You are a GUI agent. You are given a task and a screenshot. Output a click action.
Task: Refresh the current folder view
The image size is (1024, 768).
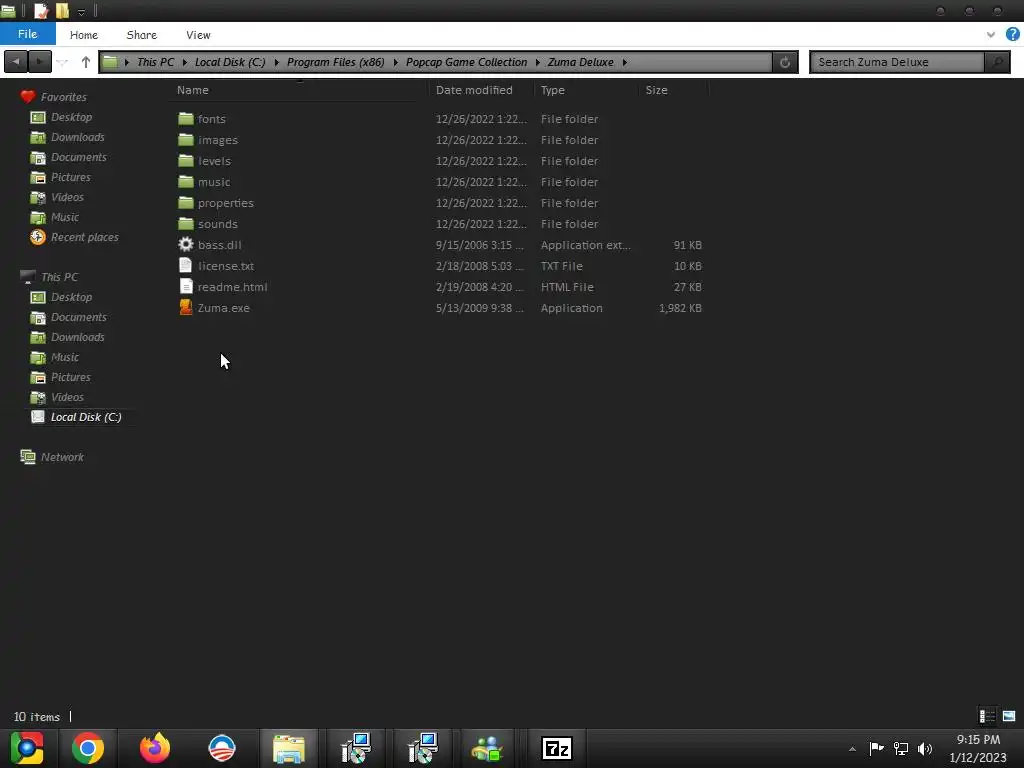(x=785, y=62)
